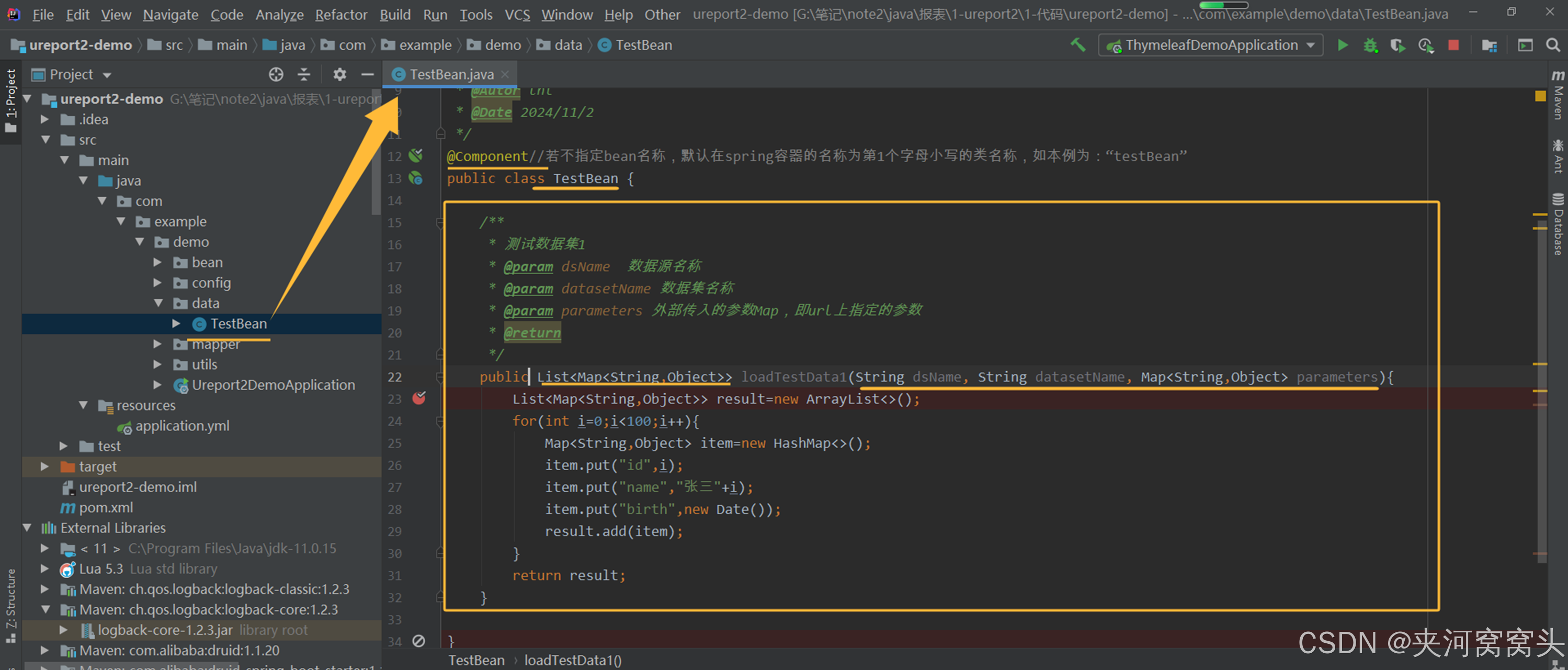This screenshot has width=1568, height=670.
Task: Expand the mapper folder
Action: coord(157,345)
